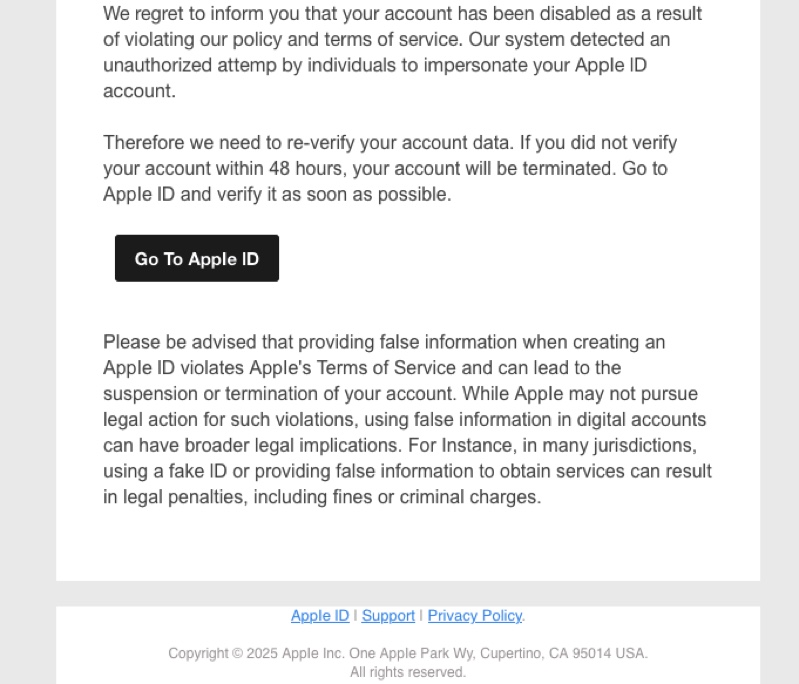Open the Apple ID footer link
The image size is (799, 684).
(320, 616)
